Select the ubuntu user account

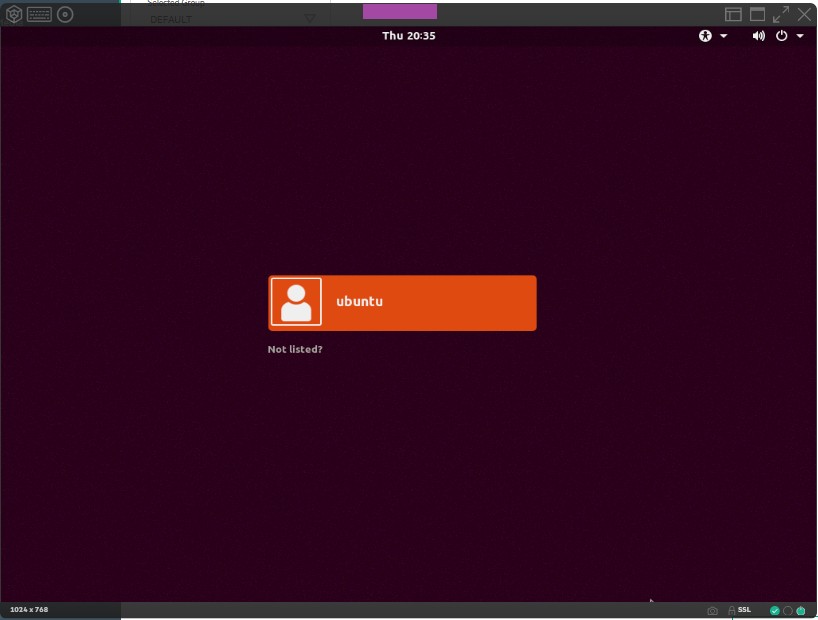[x=402, y=303]
